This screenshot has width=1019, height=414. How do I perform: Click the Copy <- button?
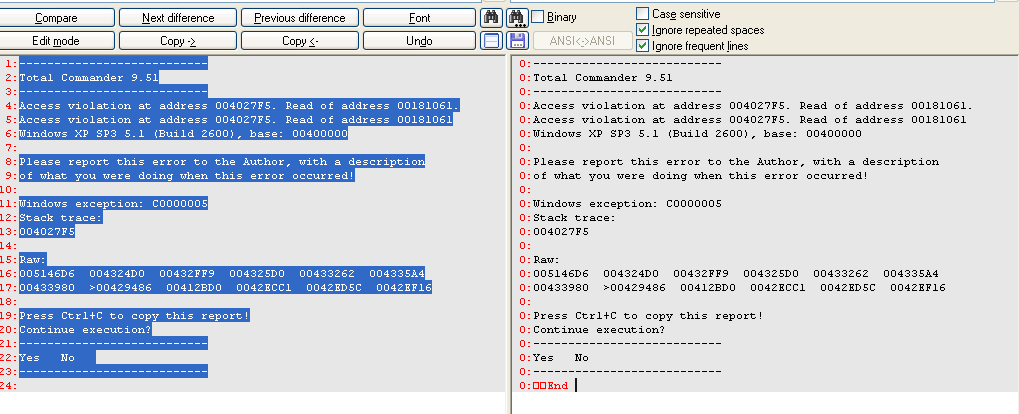pos(300,41)
